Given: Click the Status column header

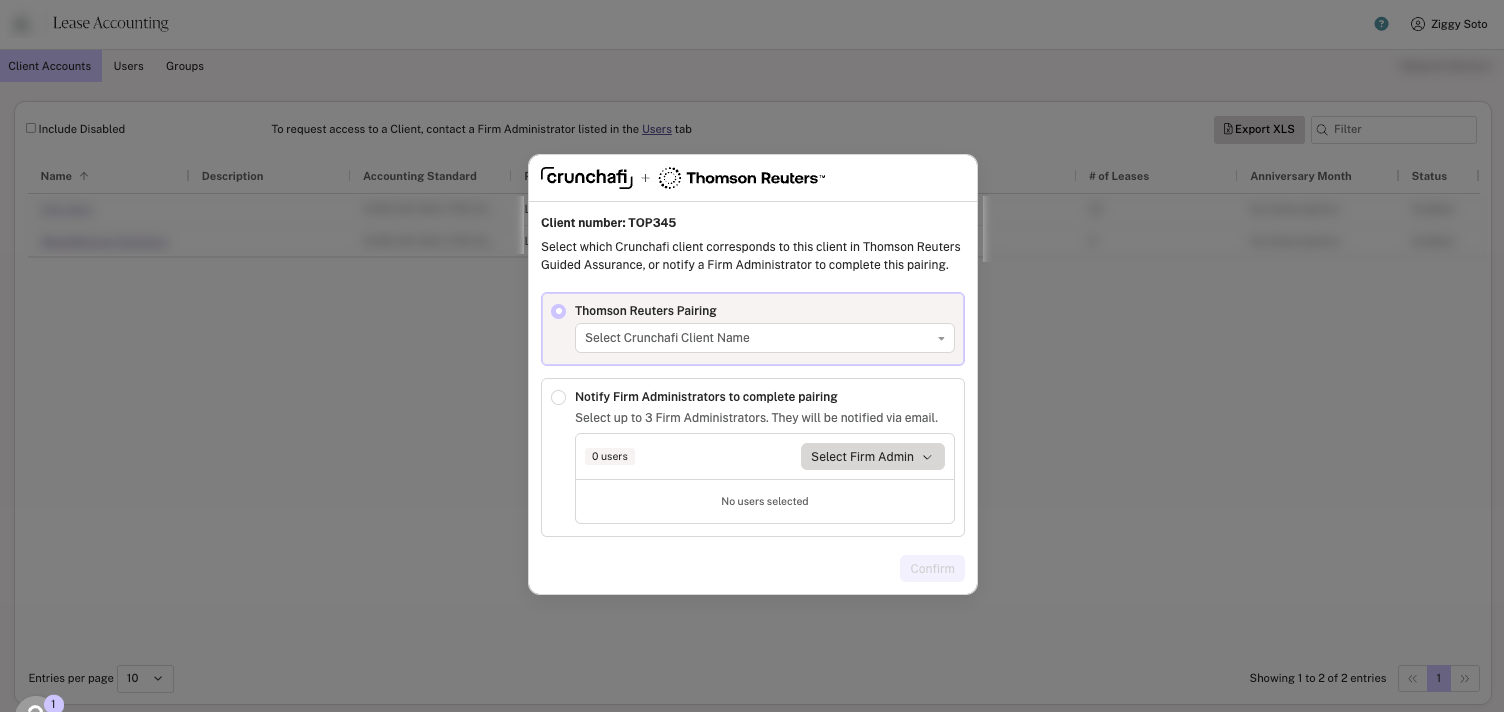Looking at the screenshot, I should pos(1429,176).
